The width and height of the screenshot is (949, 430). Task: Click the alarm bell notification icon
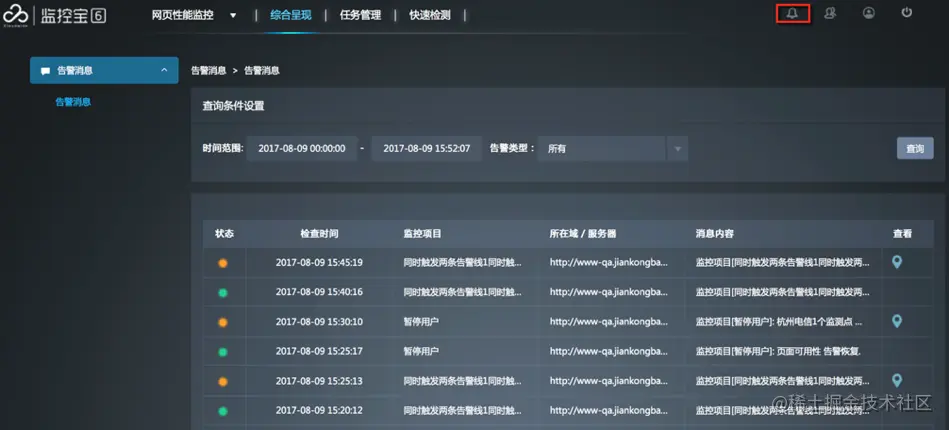(792, 13)
